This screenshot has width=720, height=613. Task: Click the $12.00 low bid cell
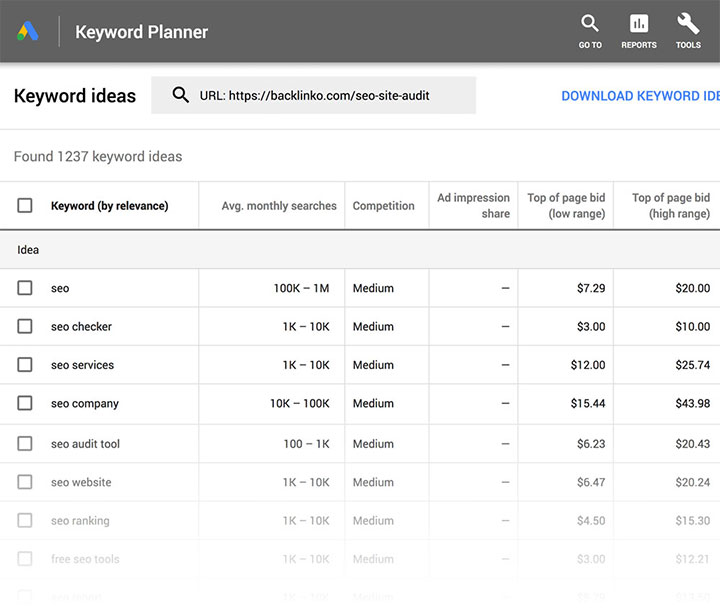point(588,365)
